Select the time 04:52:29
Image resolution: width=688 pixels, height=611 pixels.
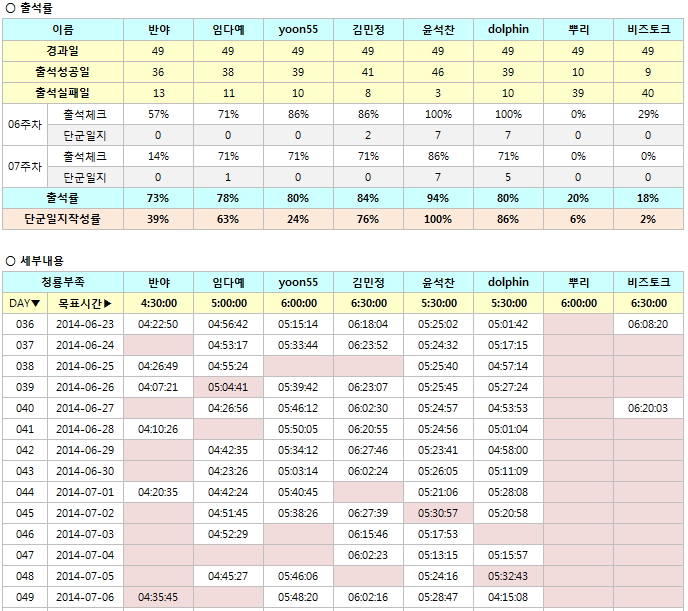[x=228, y=534]
